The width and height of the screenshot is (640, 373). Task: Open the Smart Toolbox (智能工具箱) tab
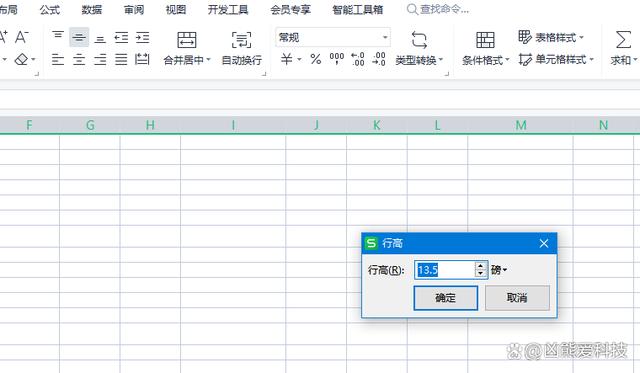point(358,9)
